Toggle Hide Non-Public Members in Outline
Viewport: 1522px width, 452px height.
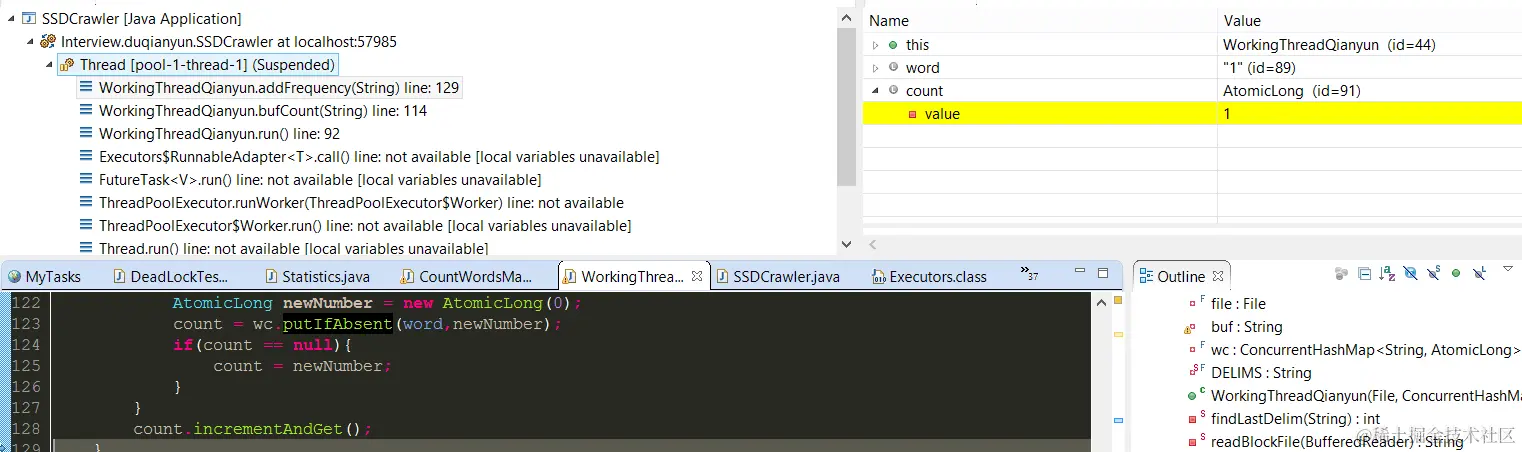click(x=1456, y=273)
